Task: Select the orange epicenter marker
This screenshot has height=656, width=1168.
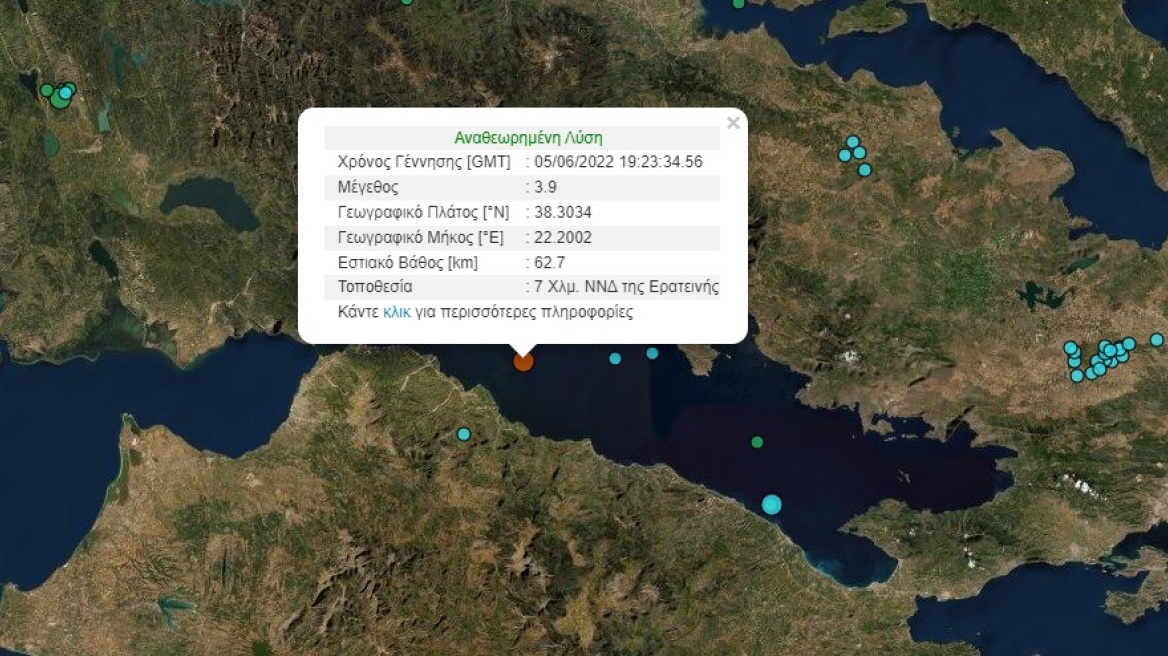Action: pos(524,362)
